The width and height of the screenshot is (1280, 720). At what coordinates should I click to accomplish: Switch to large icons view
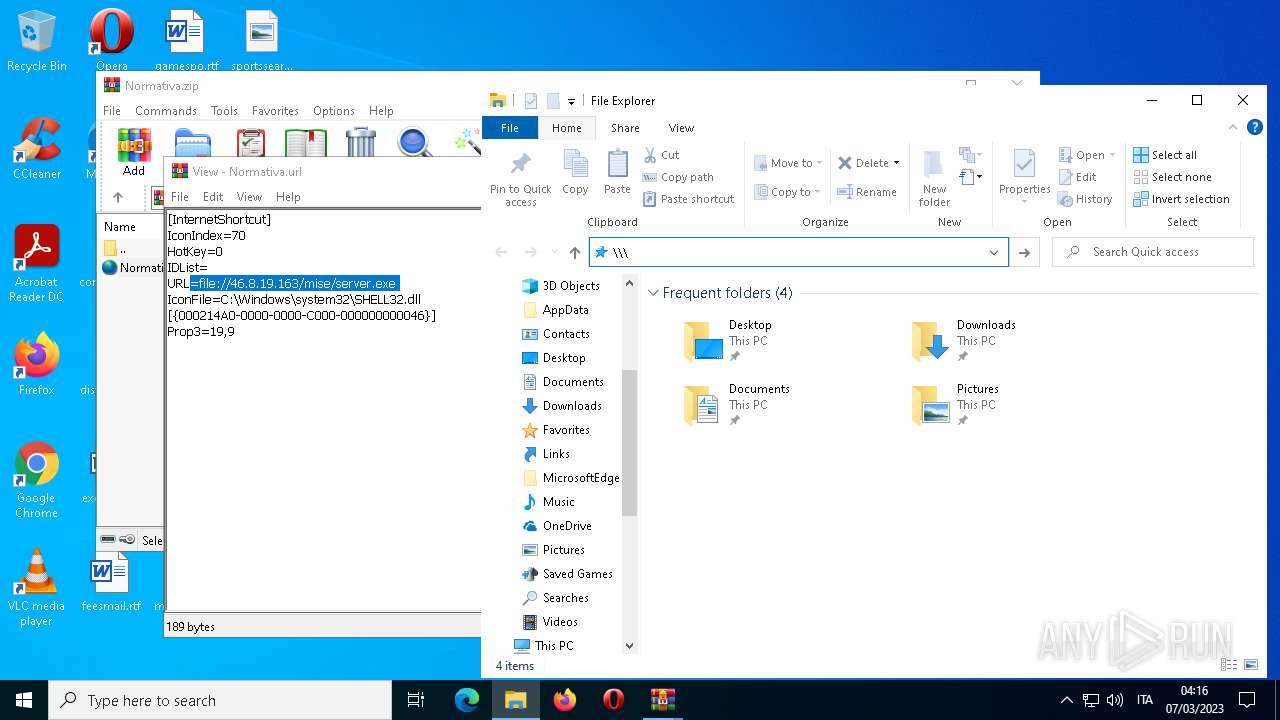tap(1251, 665)
